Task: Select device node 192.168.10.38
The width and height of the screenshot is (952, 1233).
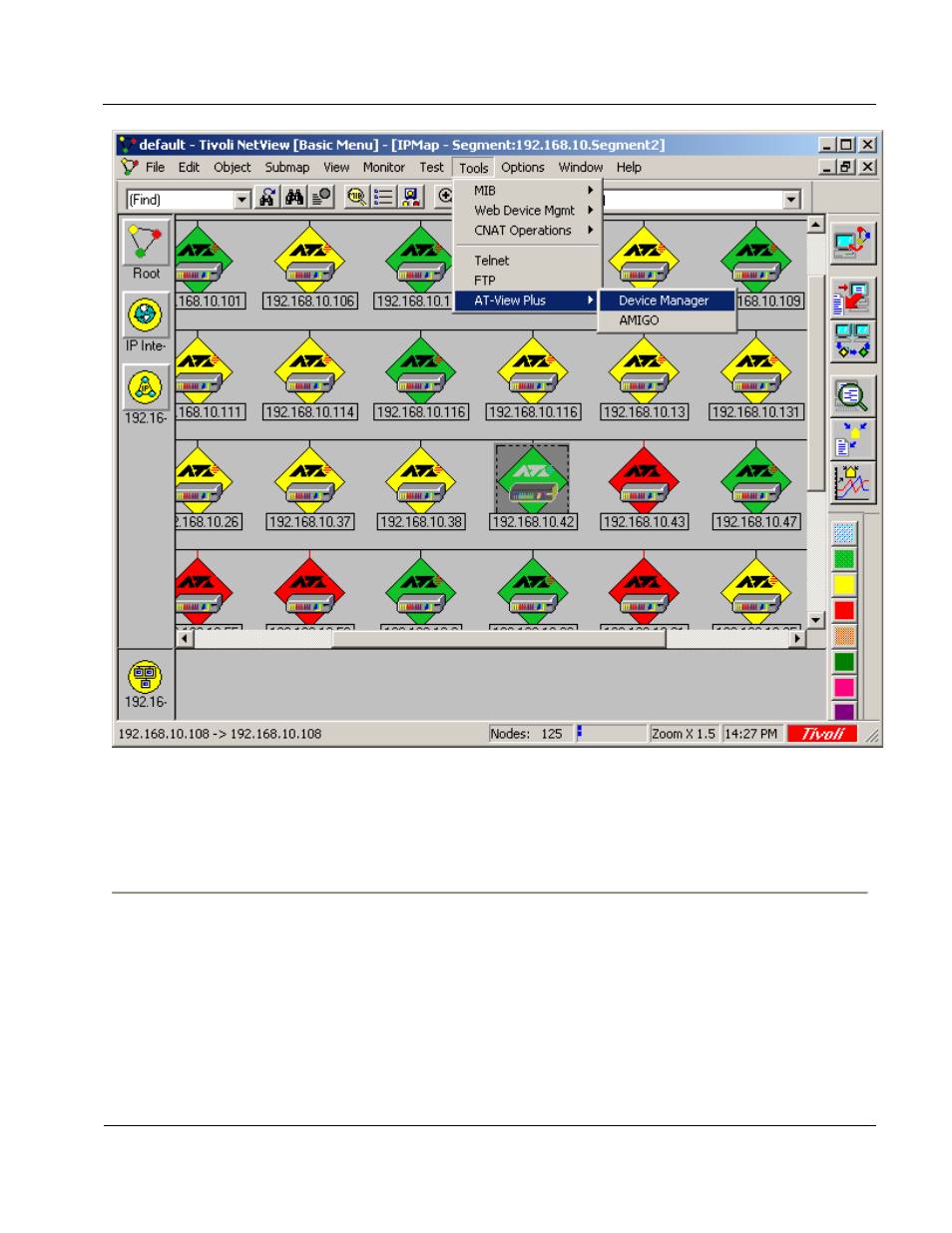Action: (421, 489)
